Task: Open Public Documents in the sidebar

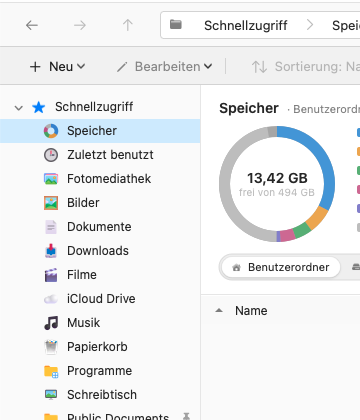Action: pyautogui.click(x=100, y=415)
